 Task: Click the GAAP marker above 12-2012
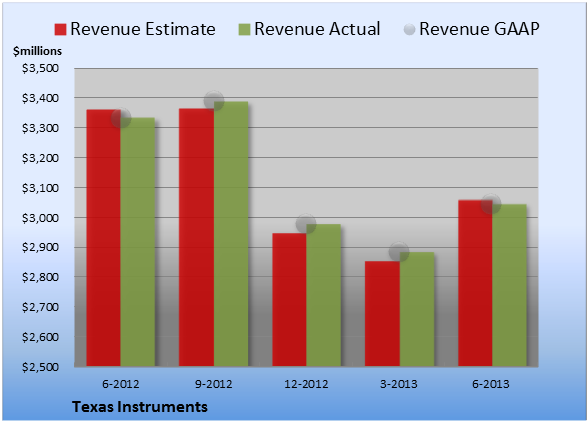(x=306, y=224)
